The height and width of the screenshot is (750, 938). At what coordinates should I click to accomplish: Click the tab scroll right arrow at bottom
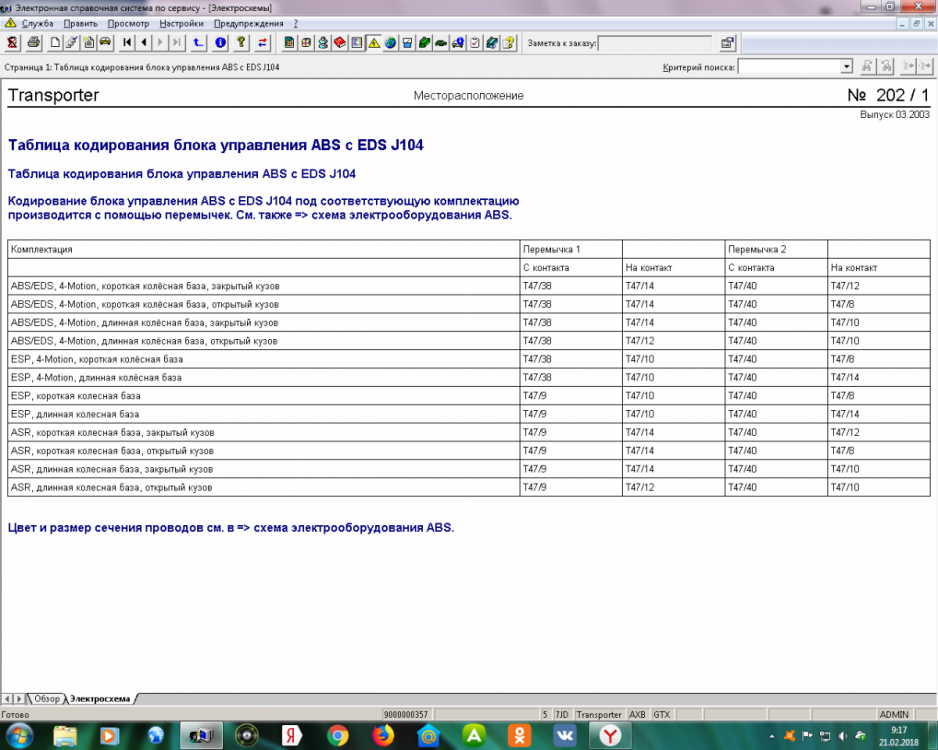click(x=19, y=699)
